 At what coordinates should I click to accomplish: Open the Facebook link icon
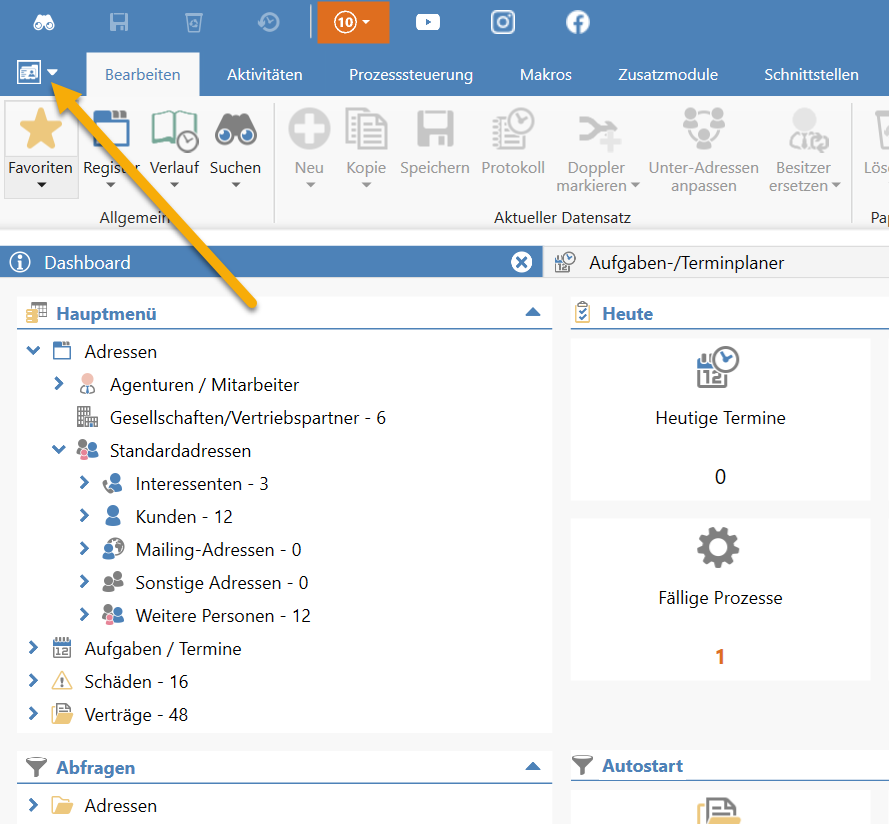578,23
